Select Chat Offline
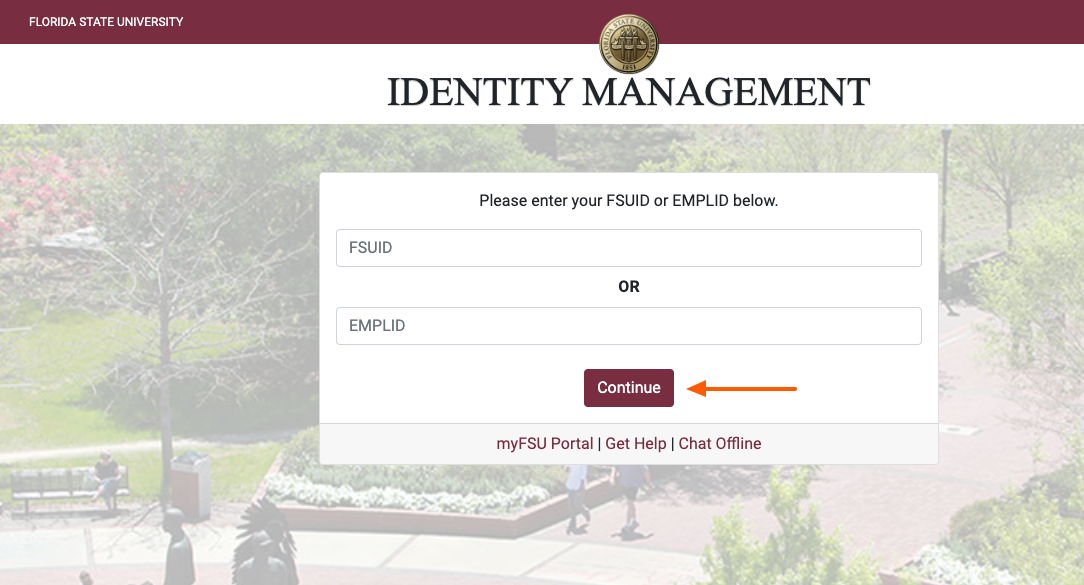Screen dimensions: 1084x585 [x=719, y=443]
